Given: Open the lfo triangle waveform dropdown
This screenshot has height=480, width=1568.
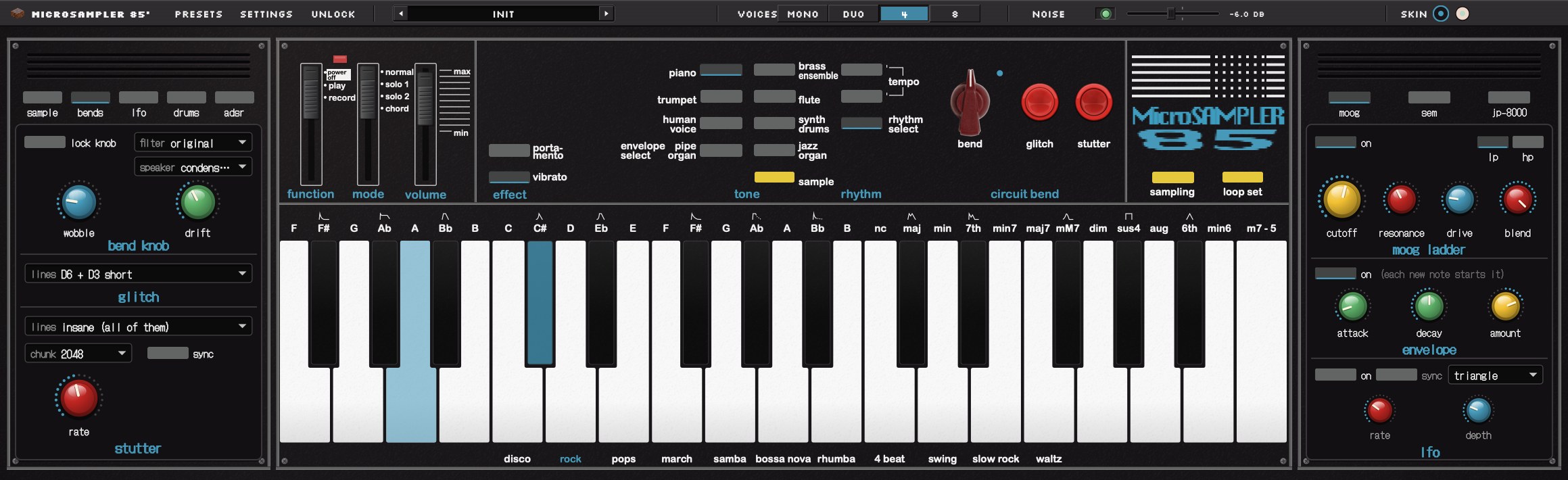Looking at the screenshot, I should pyautogui.click(x=1496, y=375).
